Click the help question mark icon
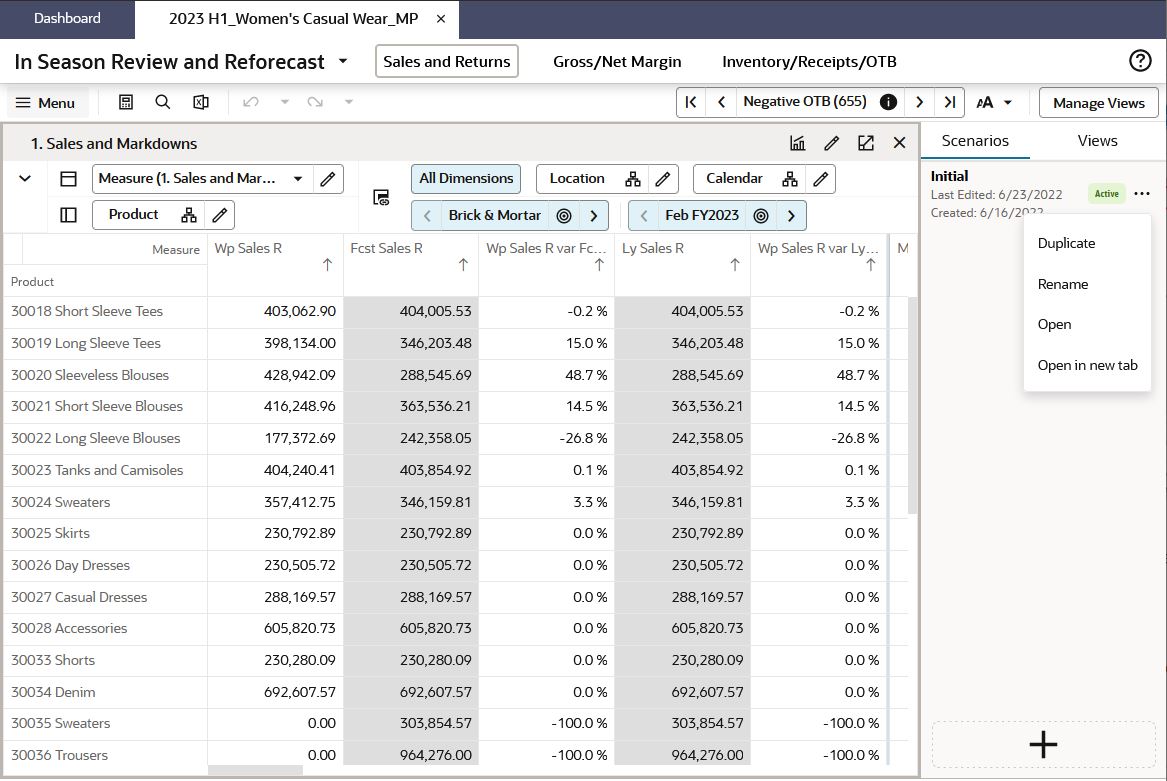The image size is (1167, 781). pos(1140,61)
